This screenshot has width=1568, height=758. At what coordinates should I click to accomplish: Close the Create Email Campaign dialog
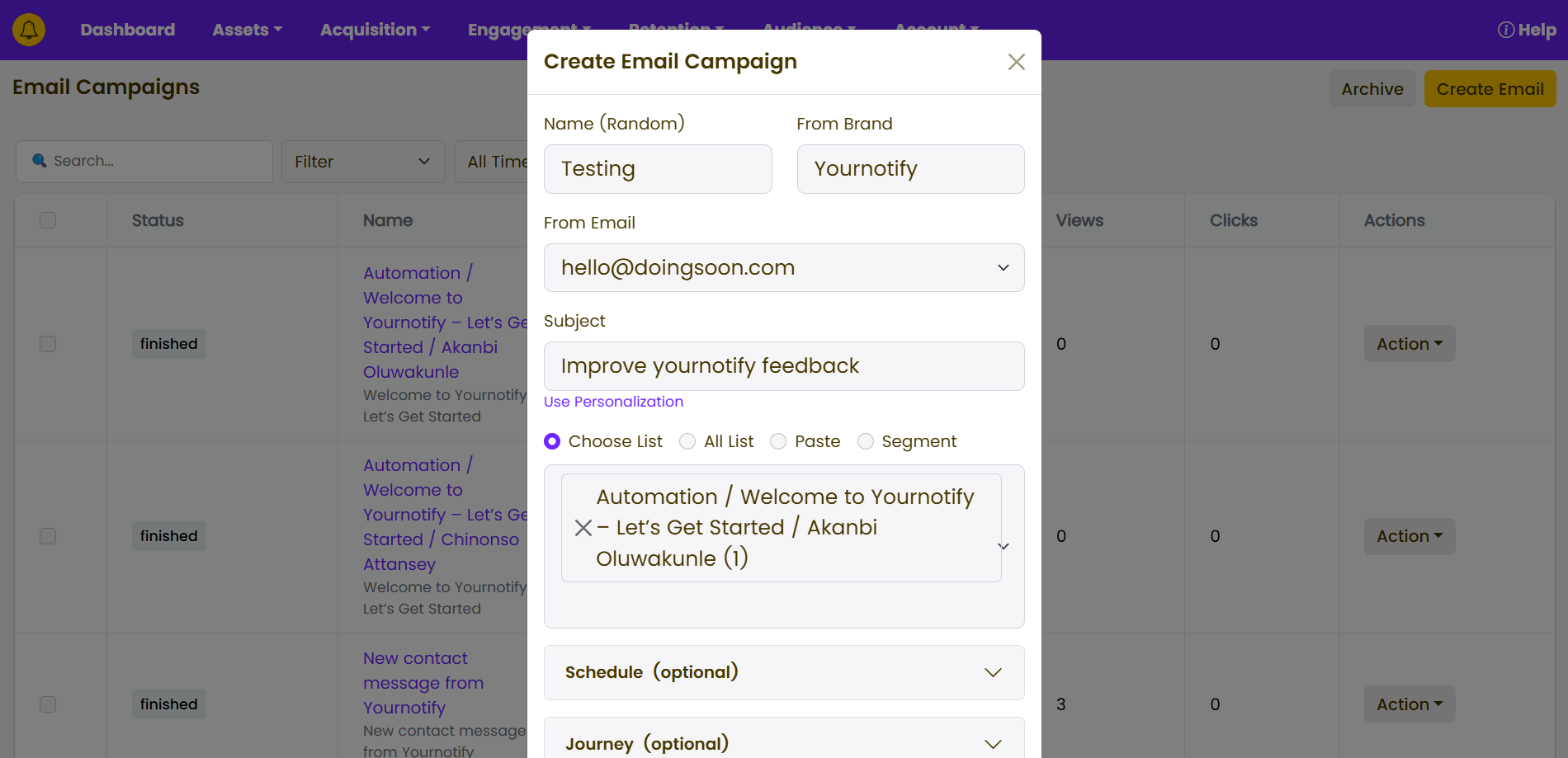coord(1016,62)
